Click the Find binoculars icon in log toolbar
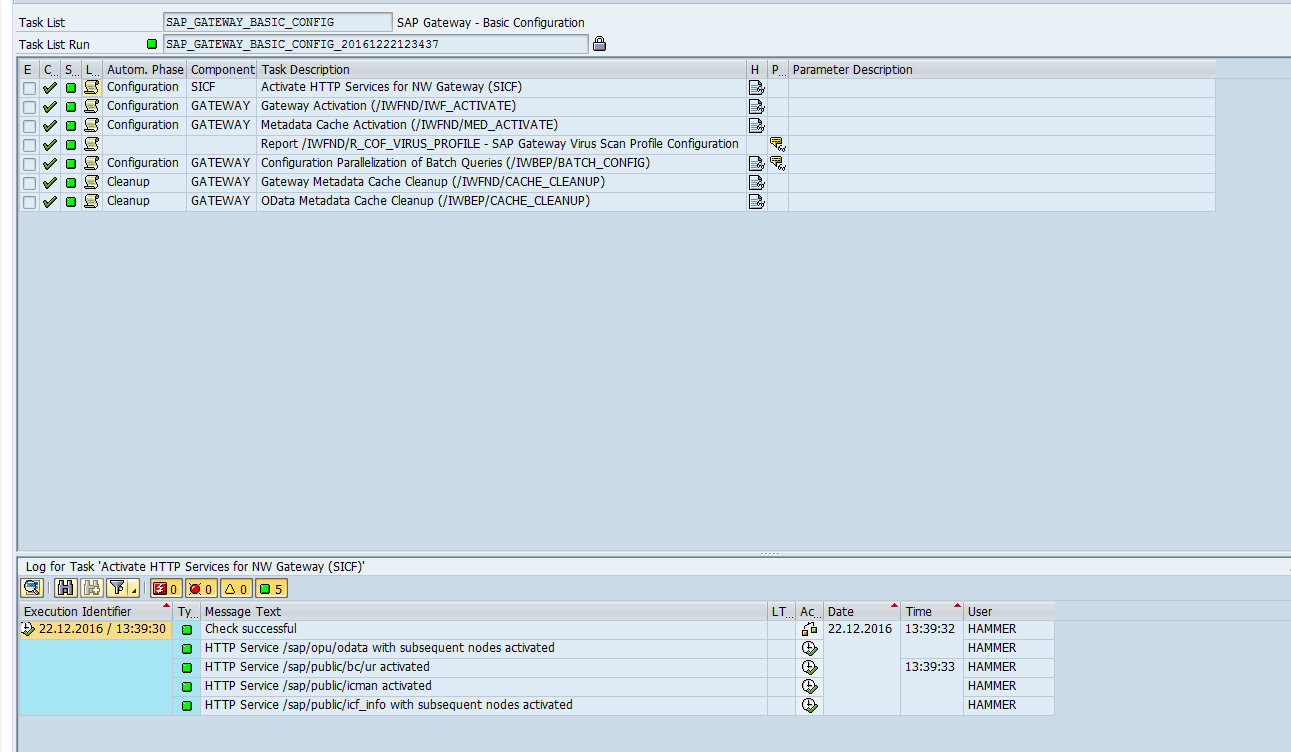Viewport: 1291px width, 752px height. [66, 588]
